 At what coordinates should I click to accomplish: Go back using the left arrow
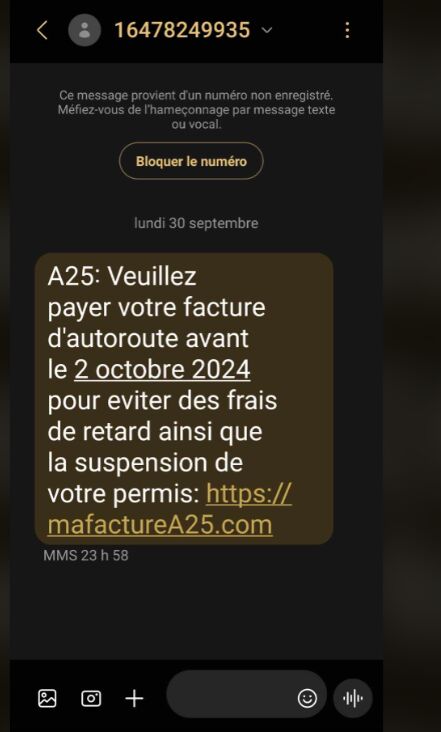coord(42,30)
